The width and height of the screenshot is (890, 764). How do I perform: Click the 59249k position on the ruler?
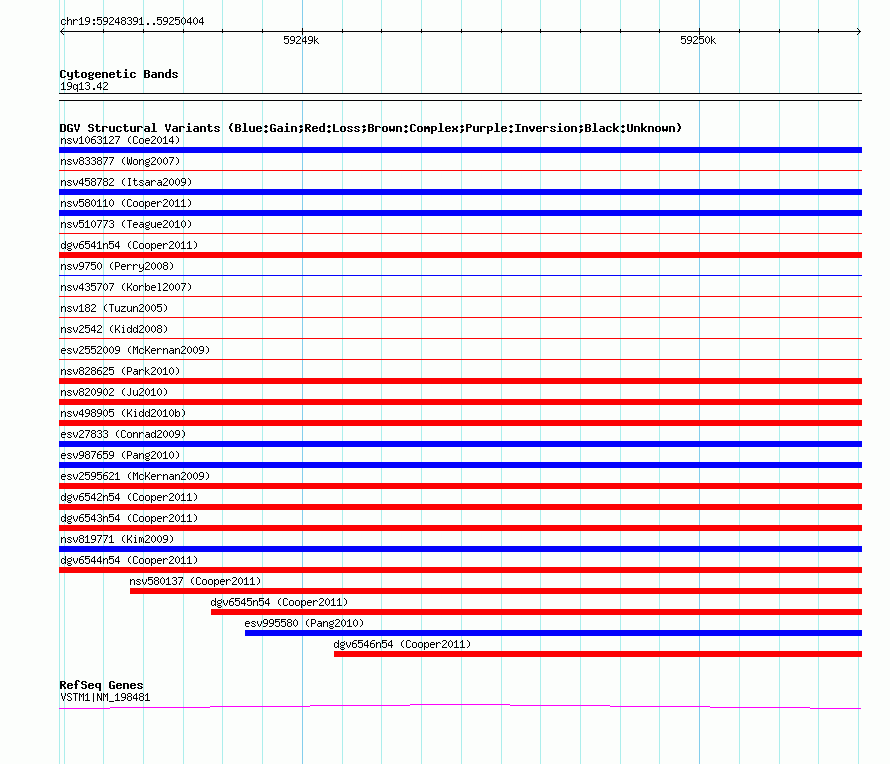[301, 41]
